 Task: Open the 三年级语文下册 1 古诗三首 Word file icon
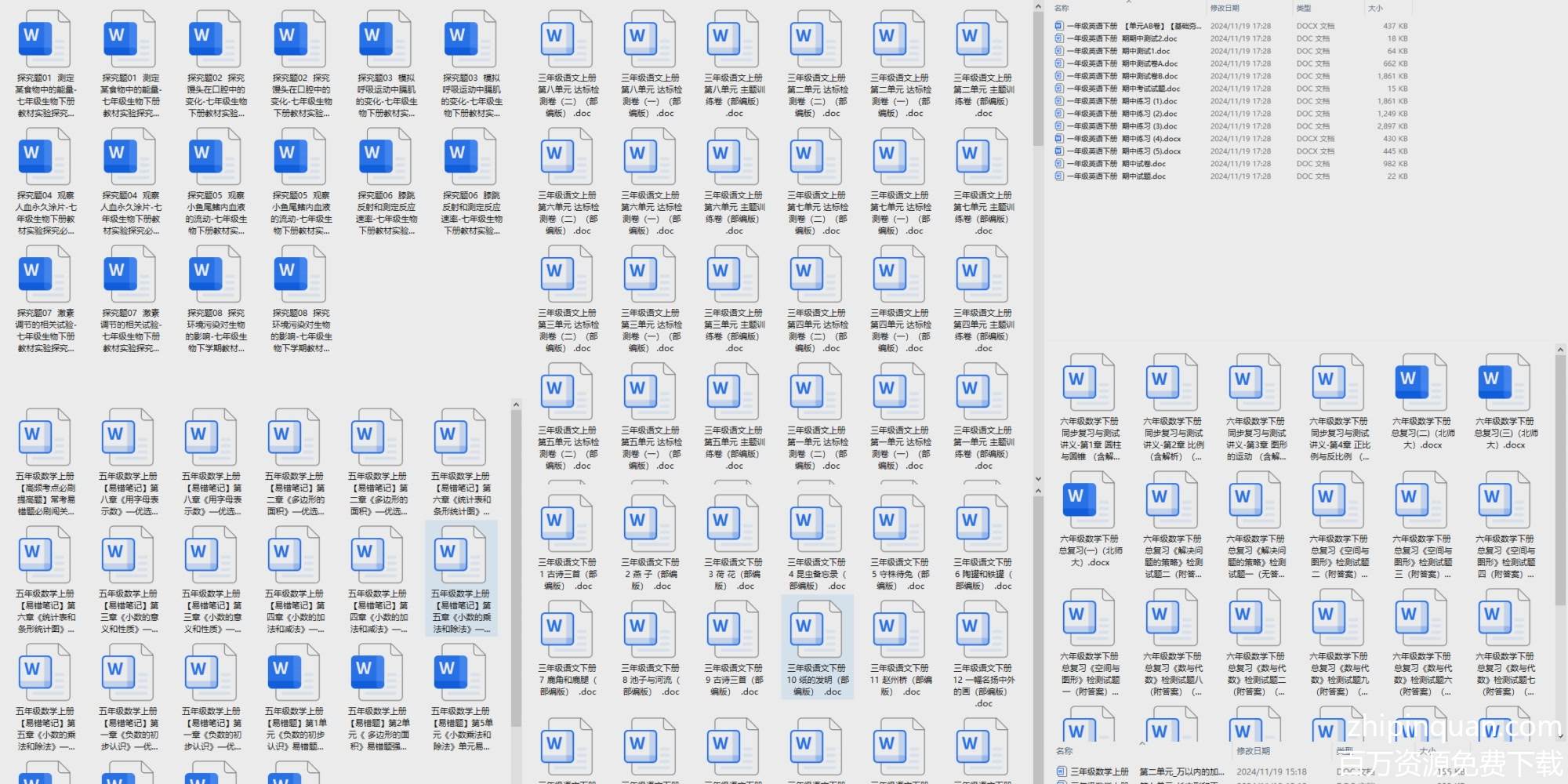568,524
